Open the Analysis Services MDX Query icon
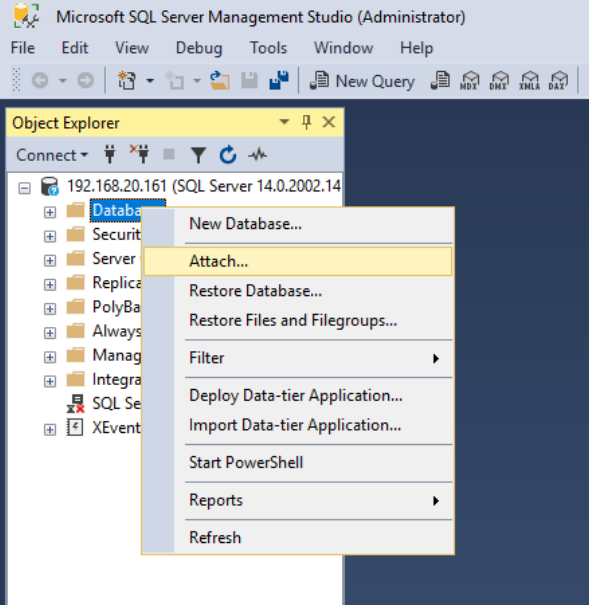This screenshot has height=605, width=589. (x=469, y=81)
